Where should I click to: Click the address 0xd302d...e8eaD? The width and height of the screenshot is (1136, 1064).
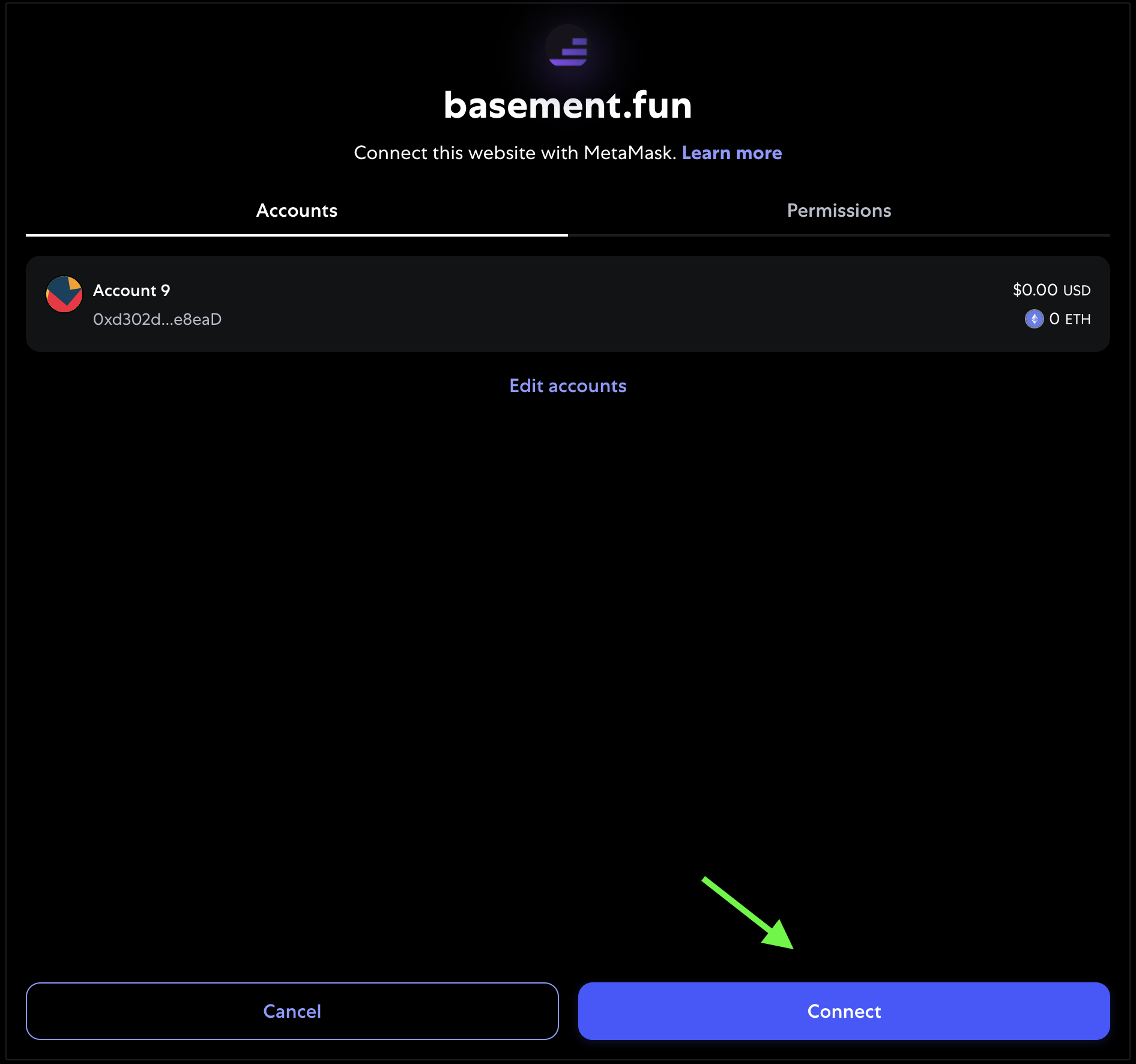coord(157,319)
